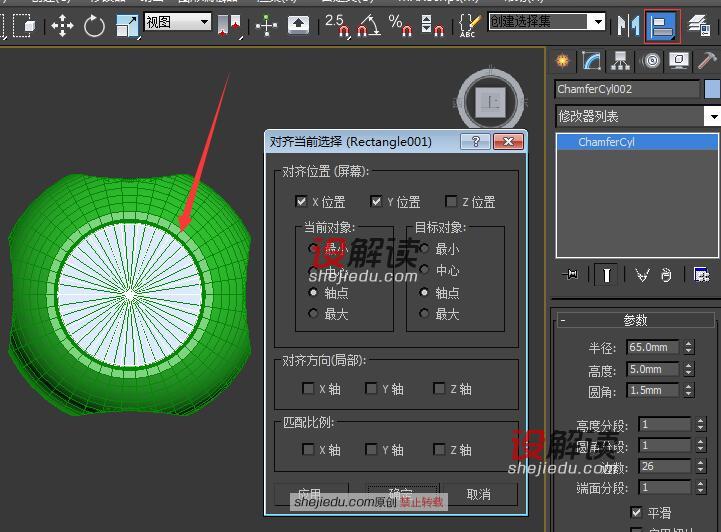Toggle the spinner snap icon

coord(432,26)
